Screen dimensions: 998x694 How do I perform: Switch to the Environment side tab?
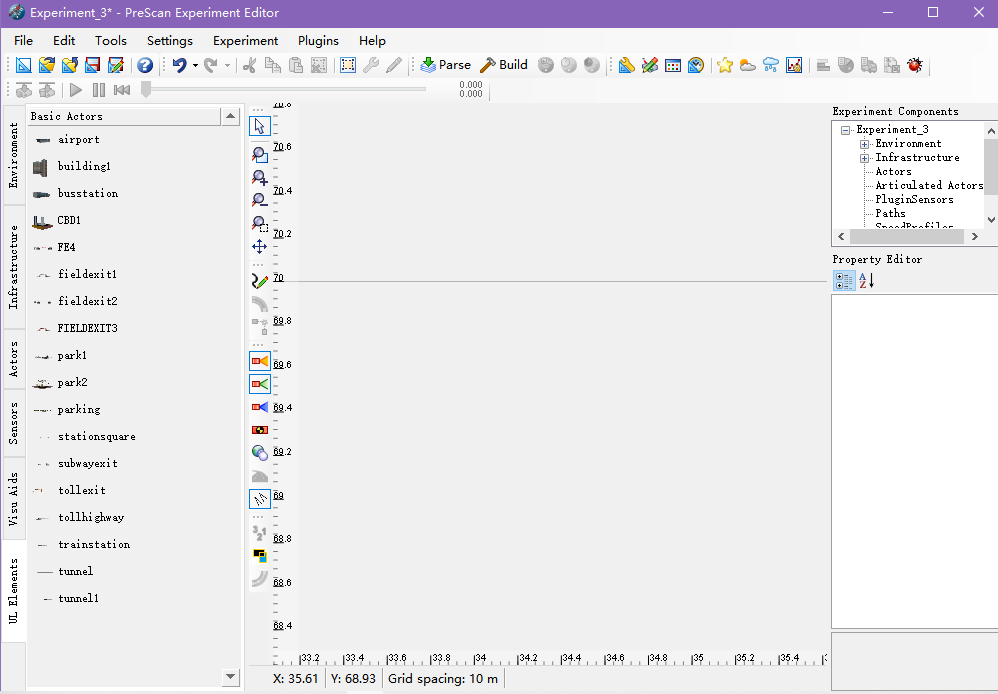point(13,155)
